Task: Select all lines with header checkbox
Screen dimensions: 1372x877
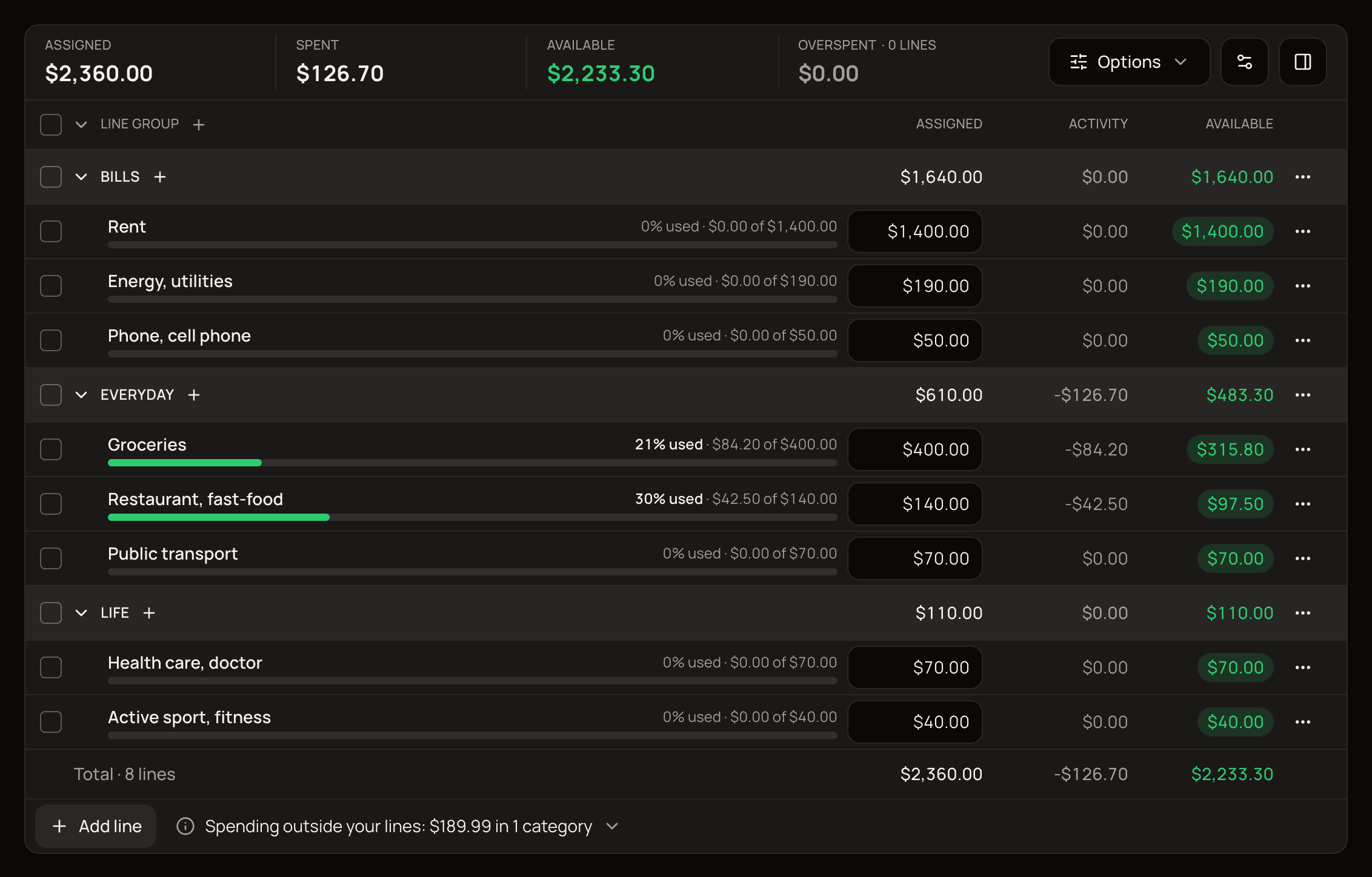Action: point(51,124)
